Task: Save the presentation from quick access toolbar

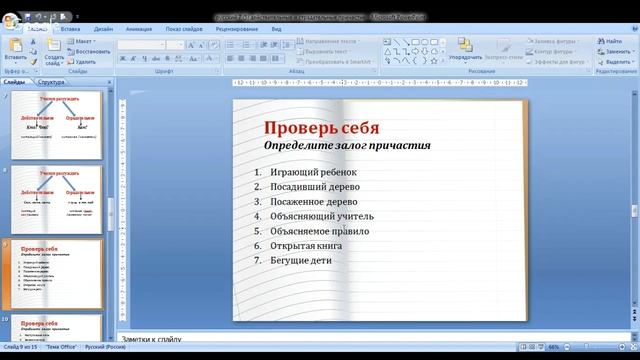Action: 28,17
